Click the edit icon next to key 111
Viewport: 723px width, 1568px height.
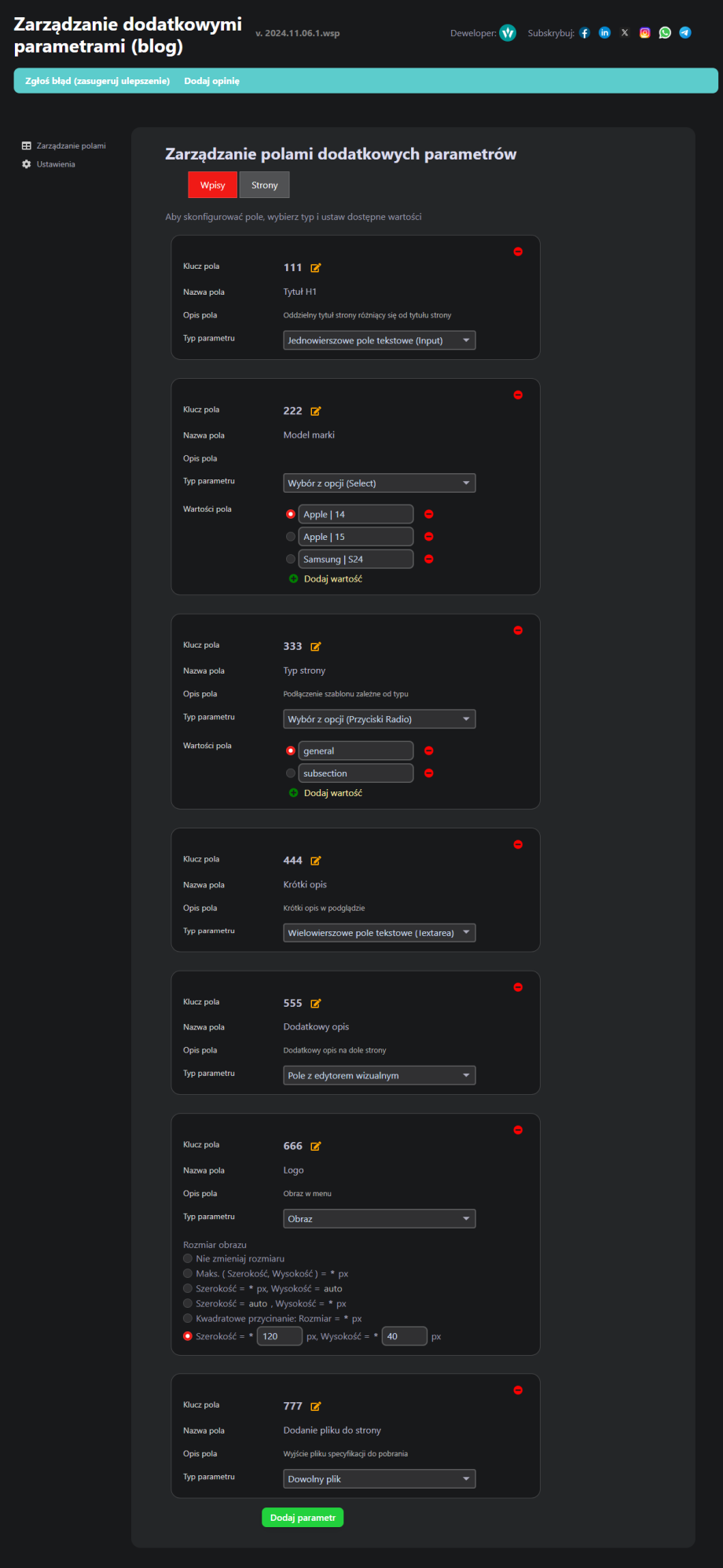point(315,268)
